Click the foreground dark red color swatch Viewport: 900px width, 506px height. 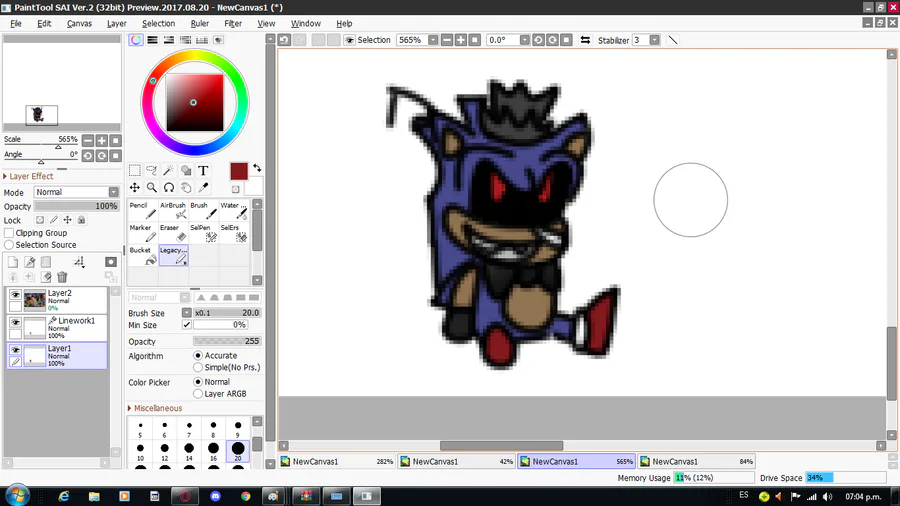point(239,171)
